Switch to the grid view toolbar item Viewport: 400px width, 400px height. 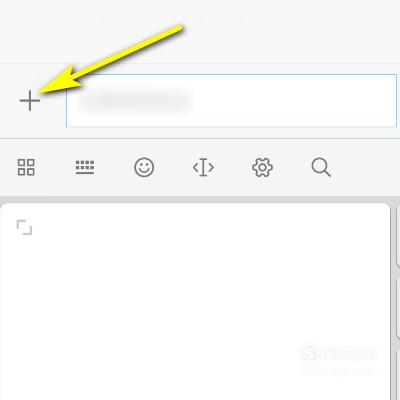click(26, 167)
